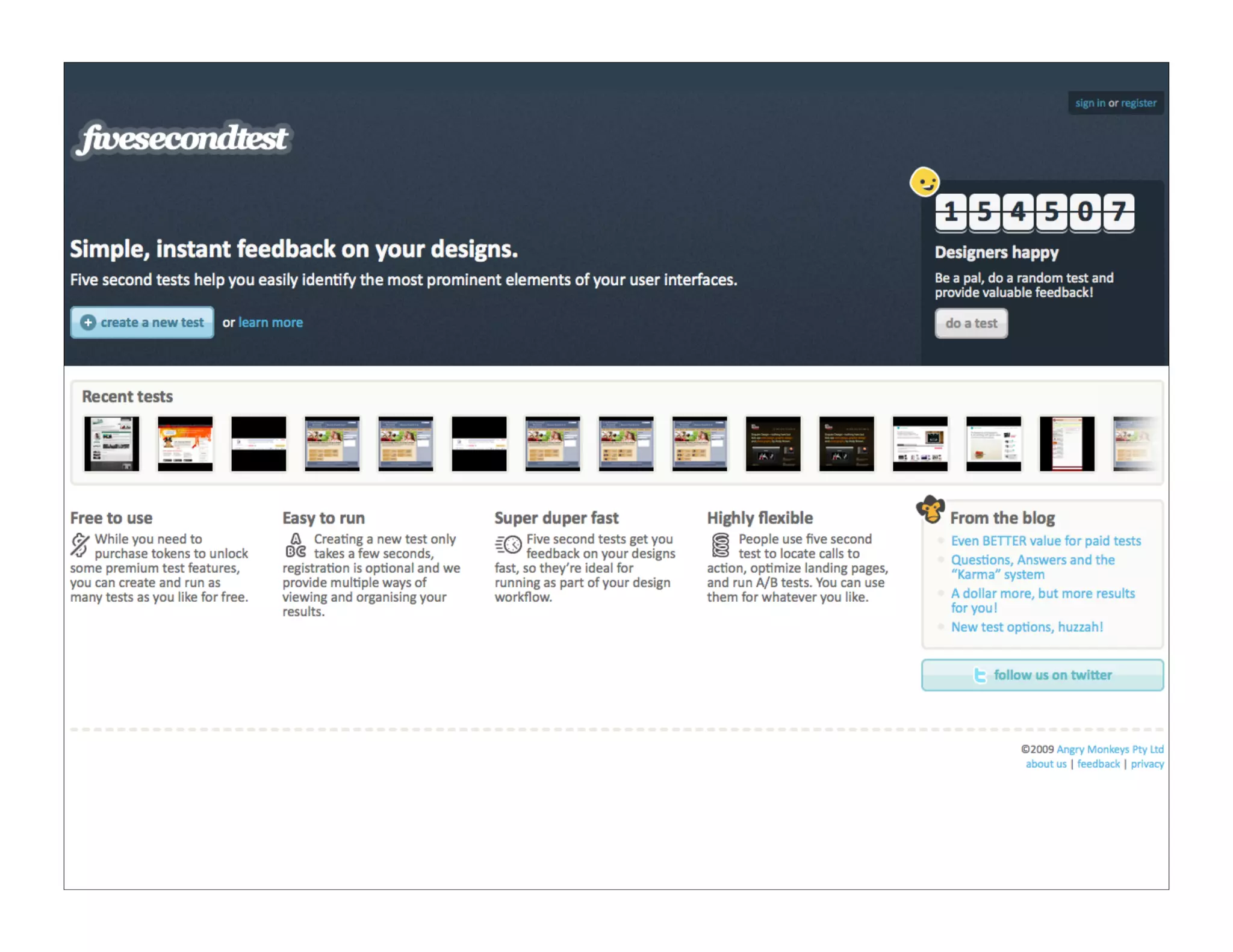Screen dimensions: 1233x952
Task: Open the first recent test thumbnail
Action: point(111,444)
